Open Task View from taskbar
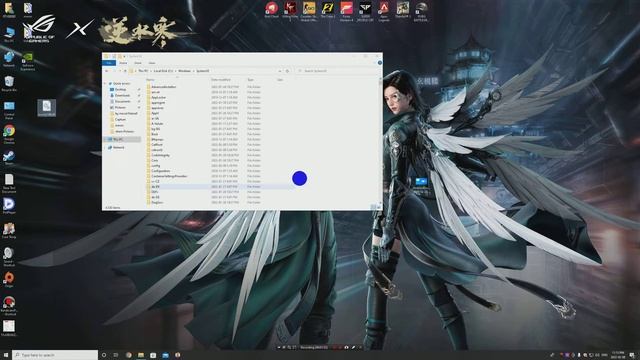 pos(116,355)
